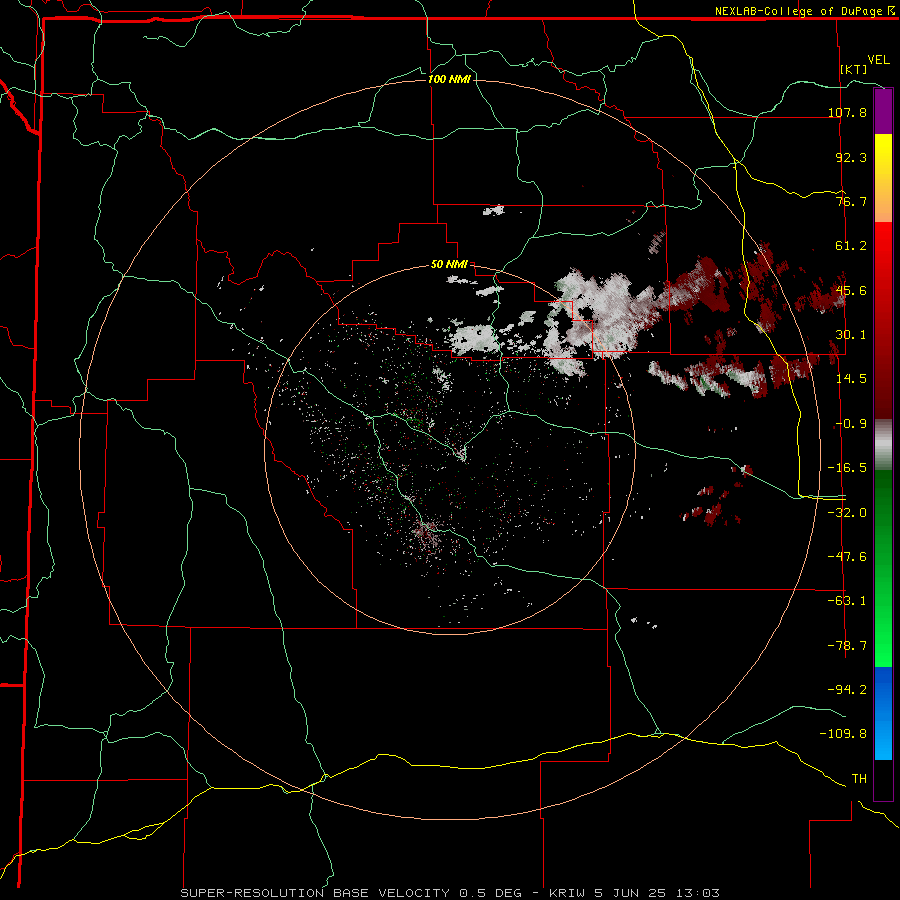Image resolution: width=900 pixels, height=900 pixels.
Task: Click the 100 NMI range ring label
Action: tap(449, 79)
